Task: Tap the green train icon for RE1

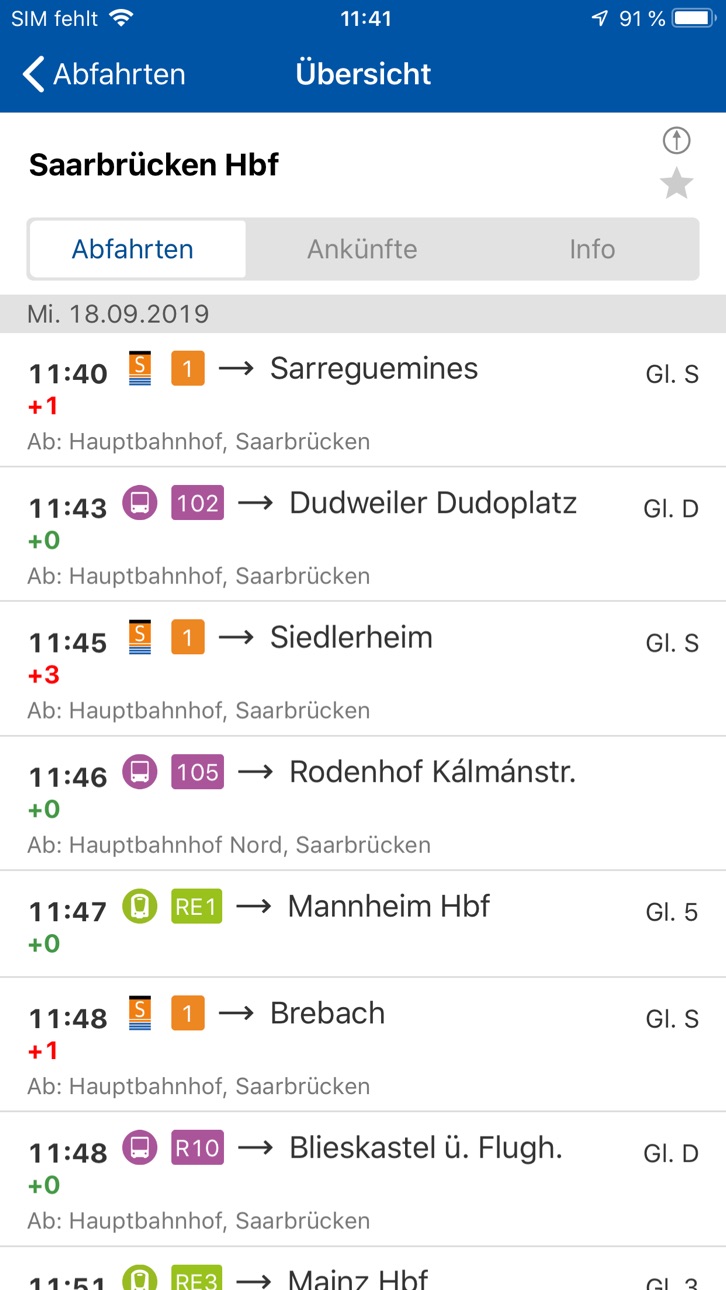Action: (x=140, y=906)
